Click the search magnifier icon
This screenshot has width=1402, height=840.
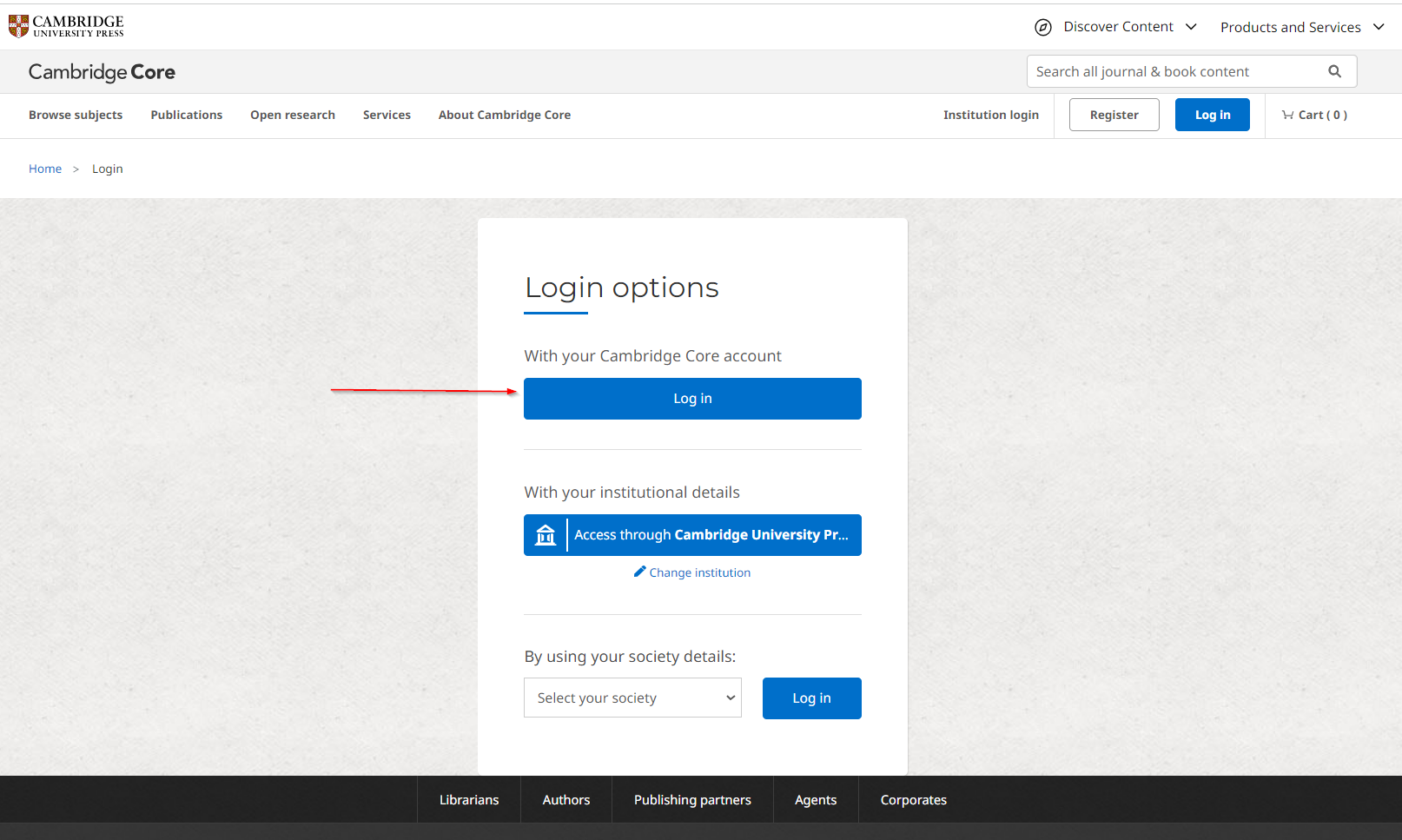(1334, 71)
